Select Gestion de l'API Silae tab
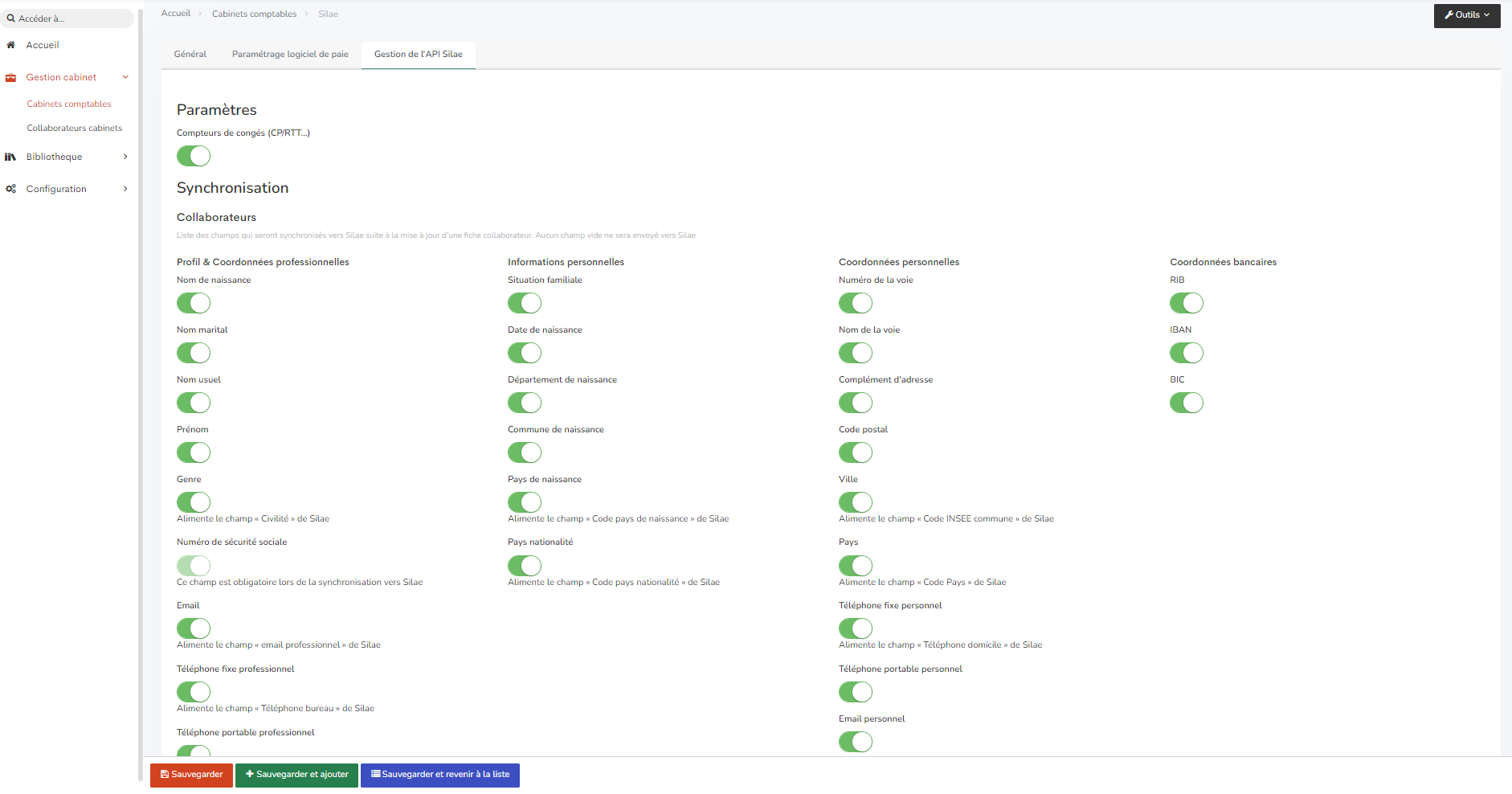Screen dimensions: 1512x794 point(419,55)
